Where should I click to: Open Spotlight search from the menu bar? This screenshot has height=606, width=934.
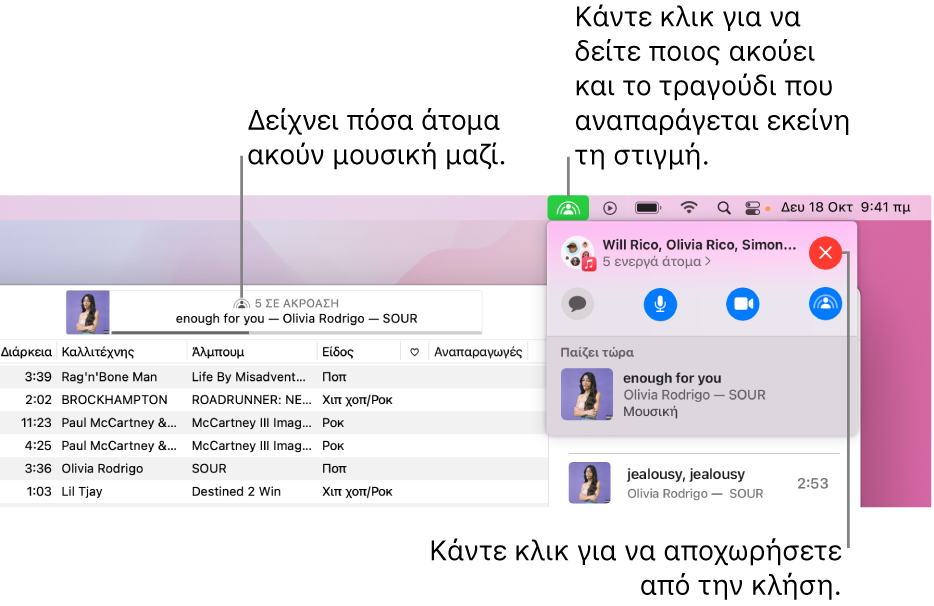pos(723,208)
